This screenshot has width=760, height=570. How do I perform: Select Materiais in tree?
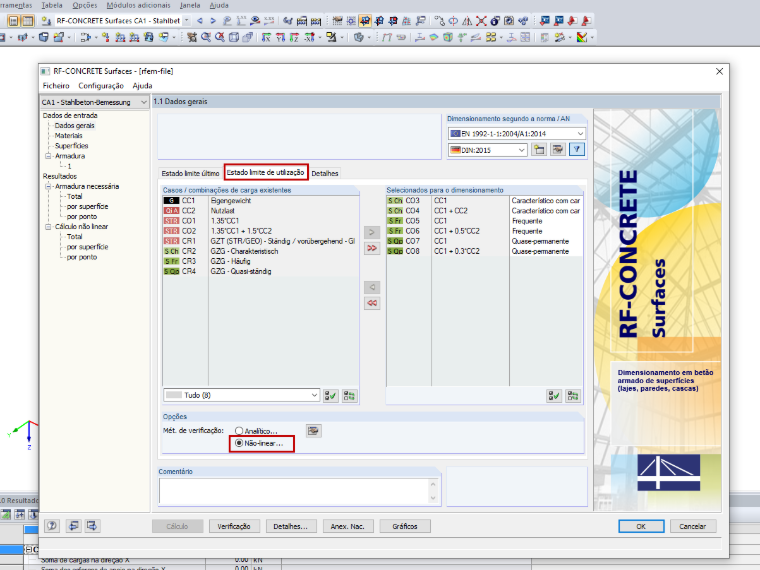click(x=68, y=136)
